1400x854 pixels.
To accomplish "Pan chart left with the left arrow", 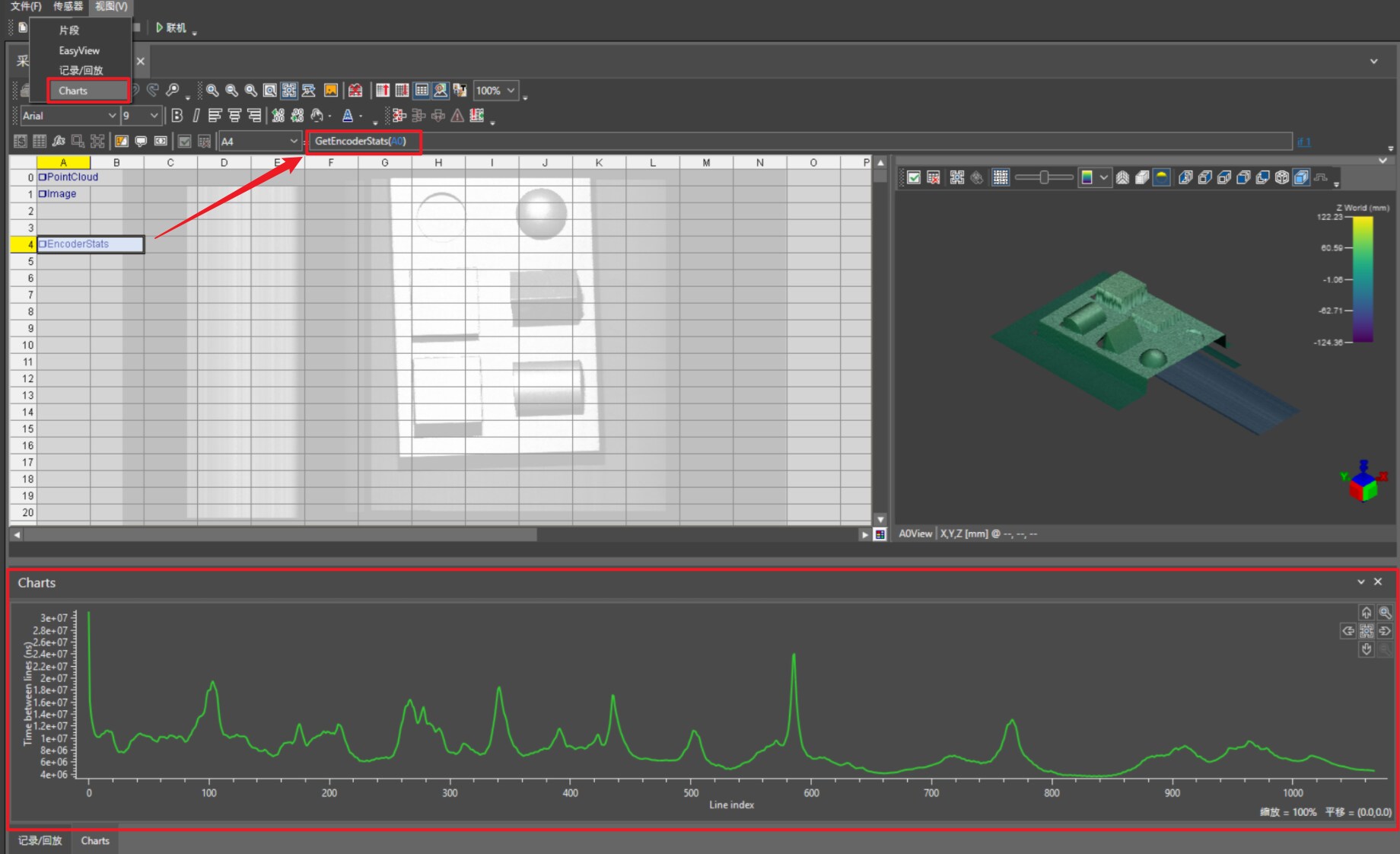I will point(1347,631).
